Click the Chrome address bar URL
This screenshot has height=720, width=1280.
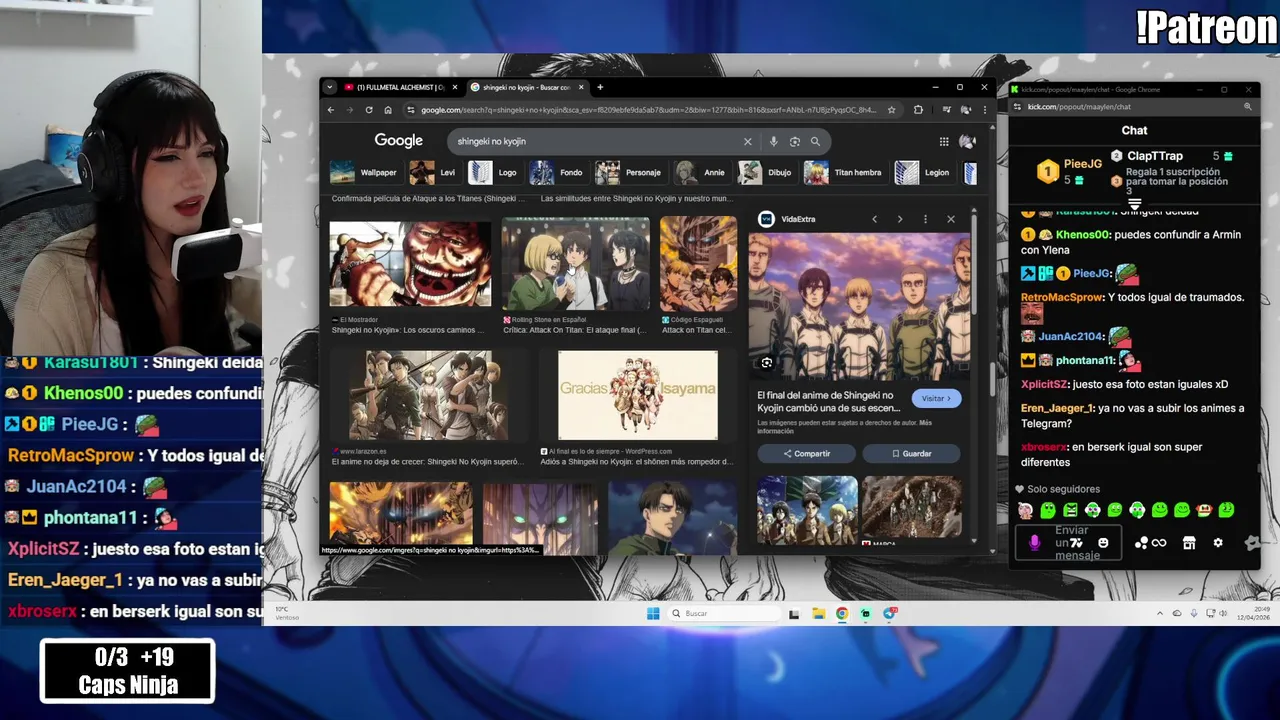(648, 110)
